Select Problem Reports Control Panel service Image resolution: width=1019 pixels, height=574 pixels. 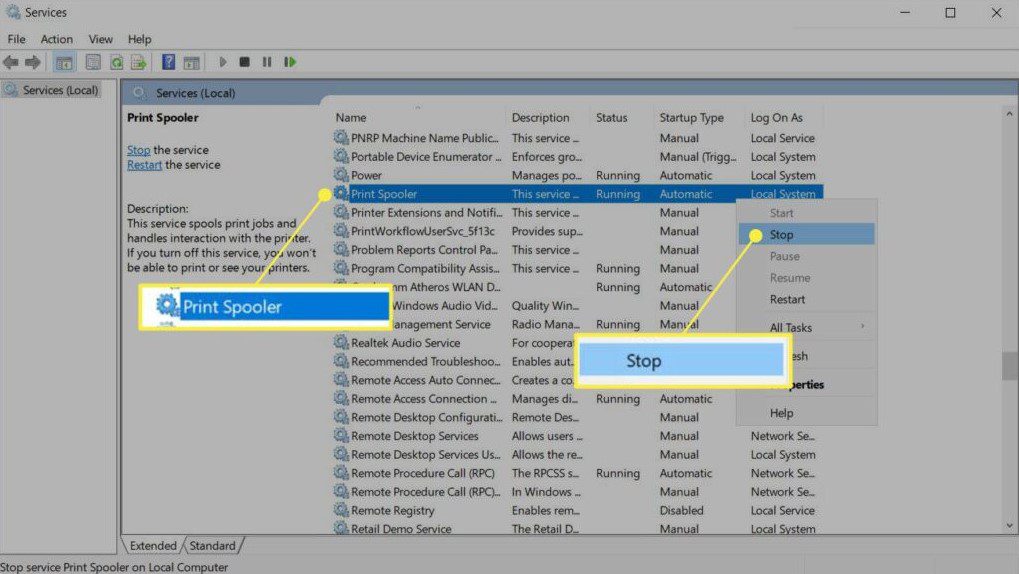point(534,250)
